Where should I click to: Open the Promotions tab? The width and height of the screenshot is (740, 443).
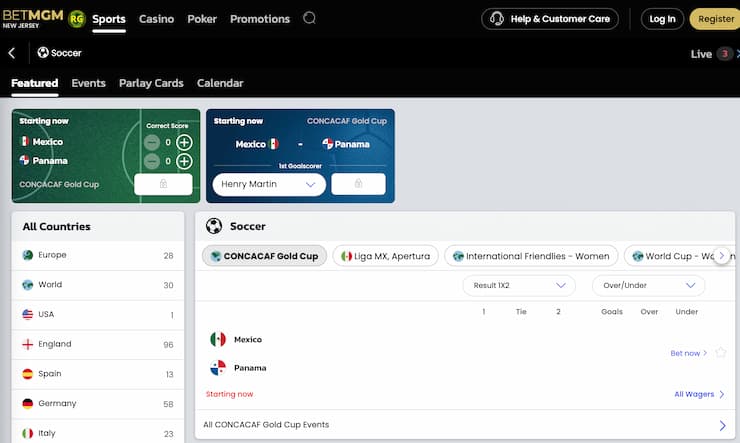pos(260,19)
